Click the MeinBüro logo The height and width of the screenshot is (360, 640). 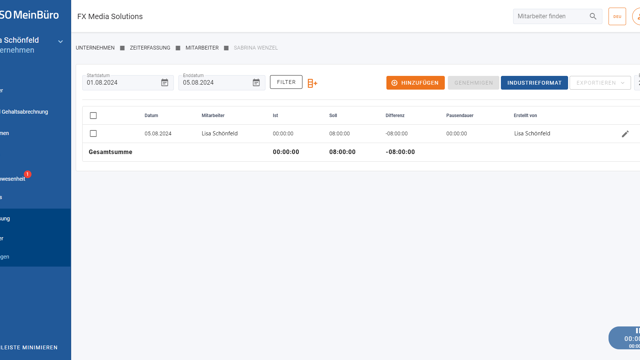pos(29,15)
